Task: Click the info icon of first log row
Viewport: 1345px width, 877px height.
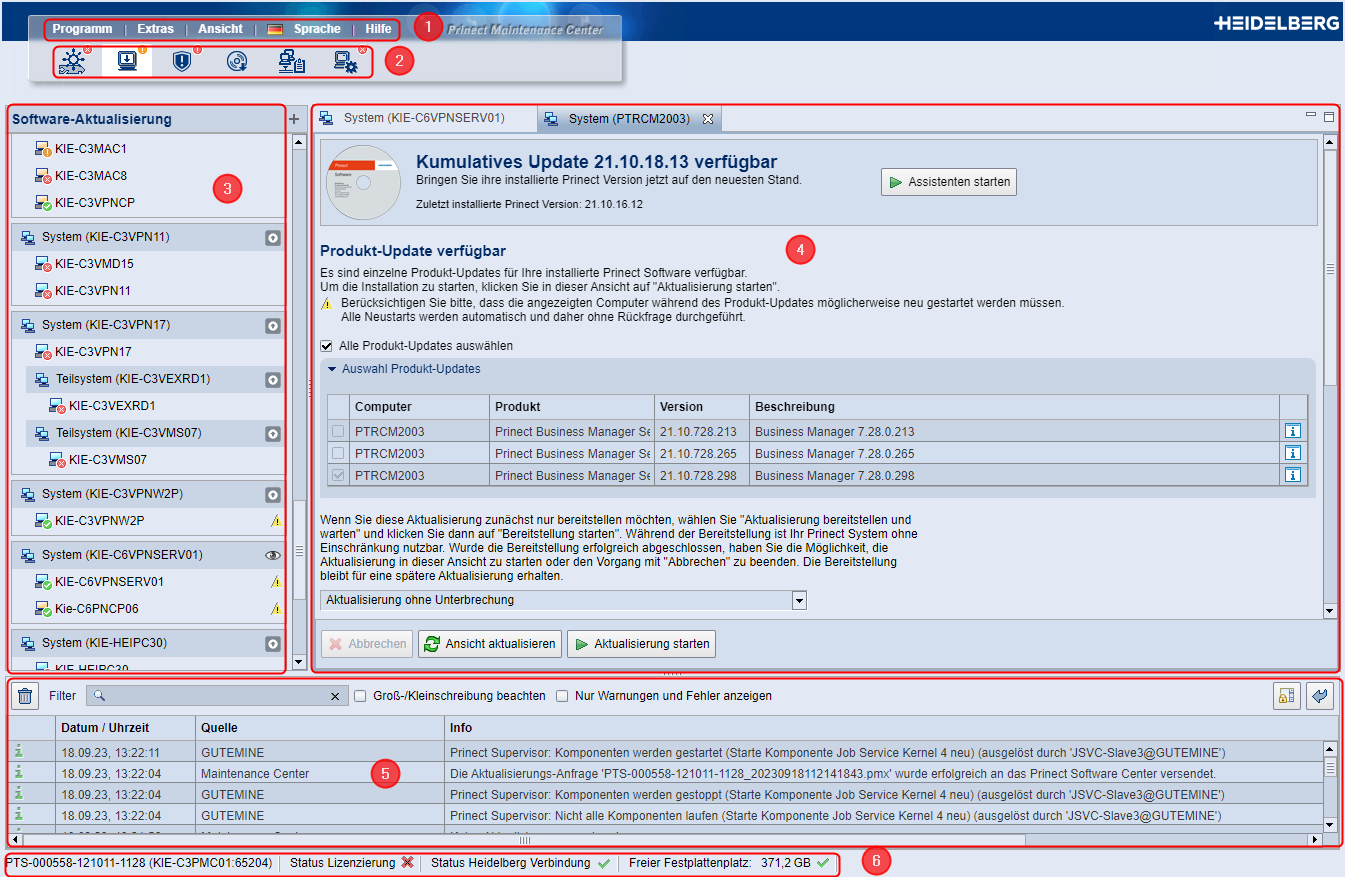Action: click(18, 752)
